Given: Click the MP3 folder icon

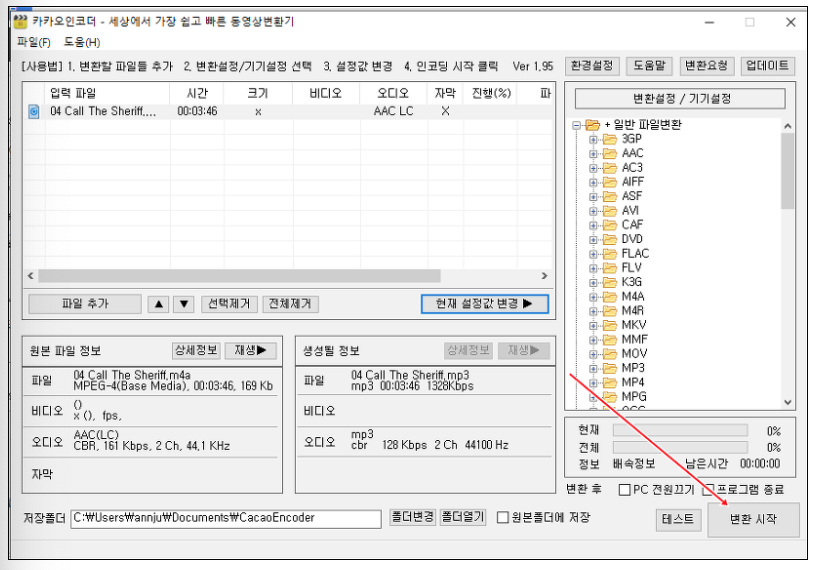Looking at the screenshot, I should click(609, 368).
